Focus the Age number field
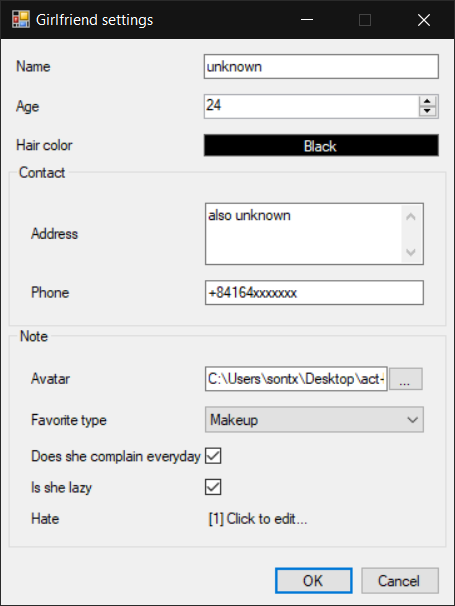This screenshot has height=606, width=455. (312, 106)
